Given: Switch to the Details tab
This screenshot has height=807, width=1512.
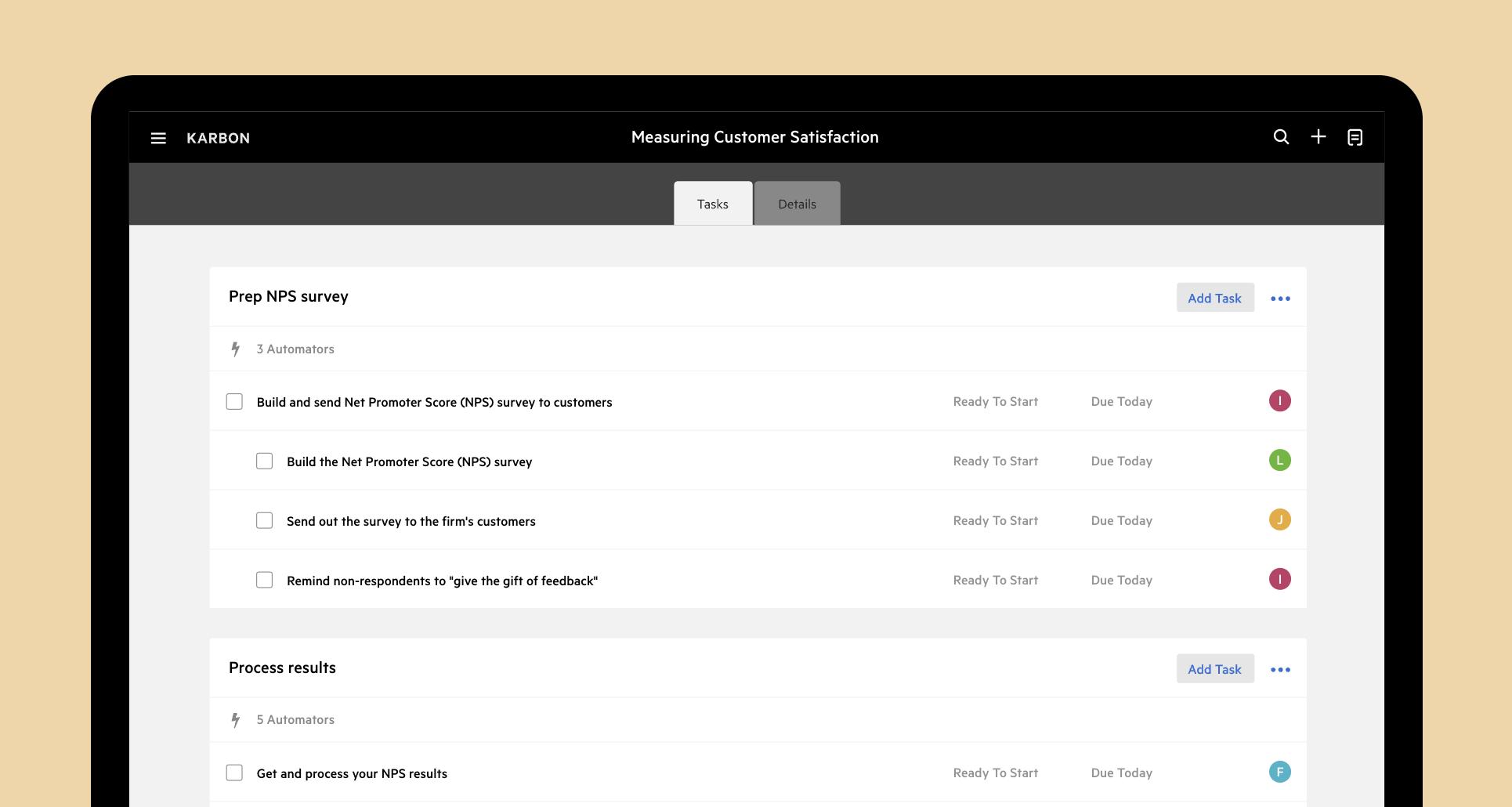Looking at the screenshot, I should click(x=797, y=204).
